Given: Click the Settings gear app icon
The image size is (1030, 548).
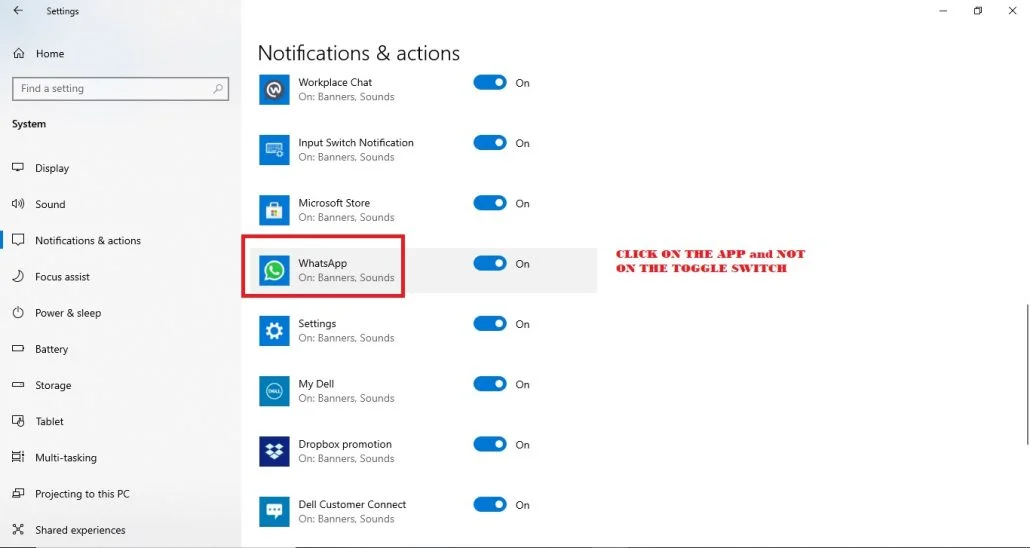Looking at the screenshot, I should click(x=274, y=331).
